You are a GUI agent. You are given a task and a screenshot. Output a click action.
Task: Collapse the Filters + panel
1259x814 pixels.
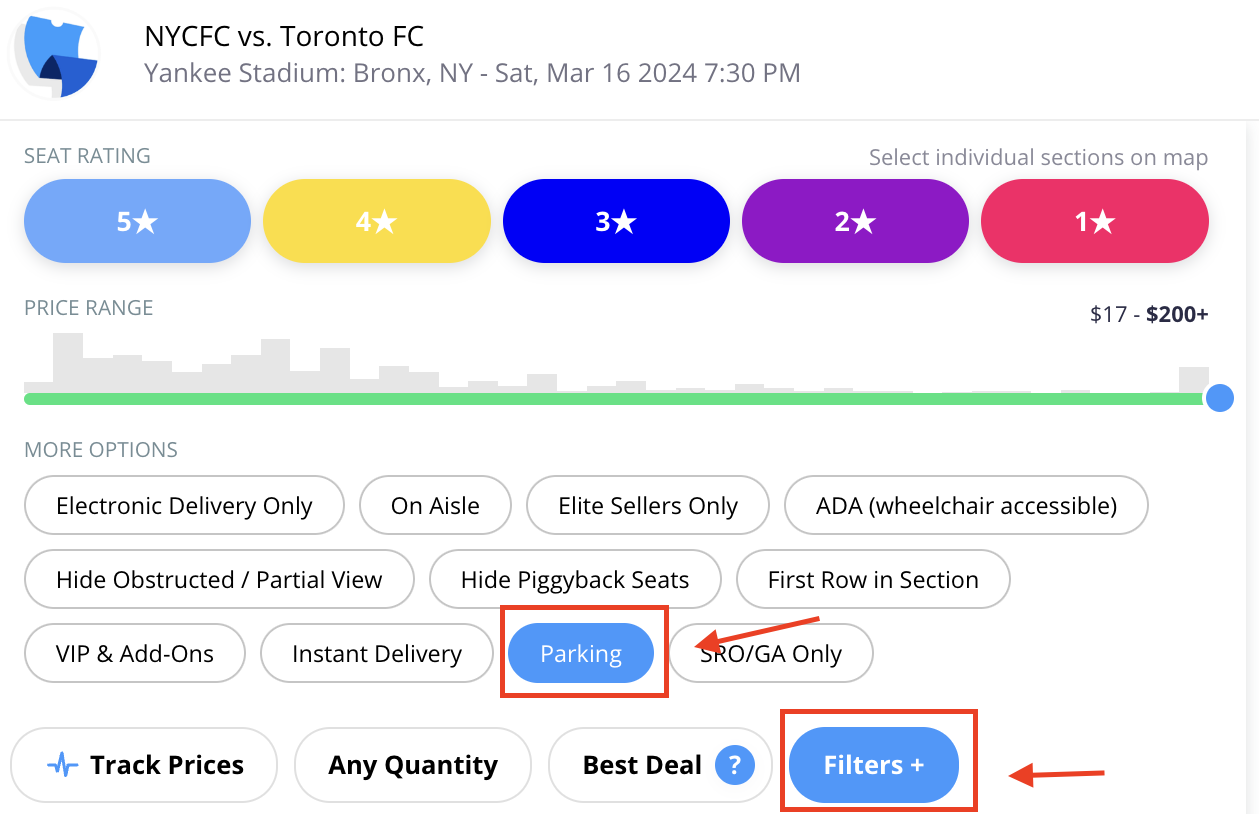pyautogui.click(x=874, y=765)
